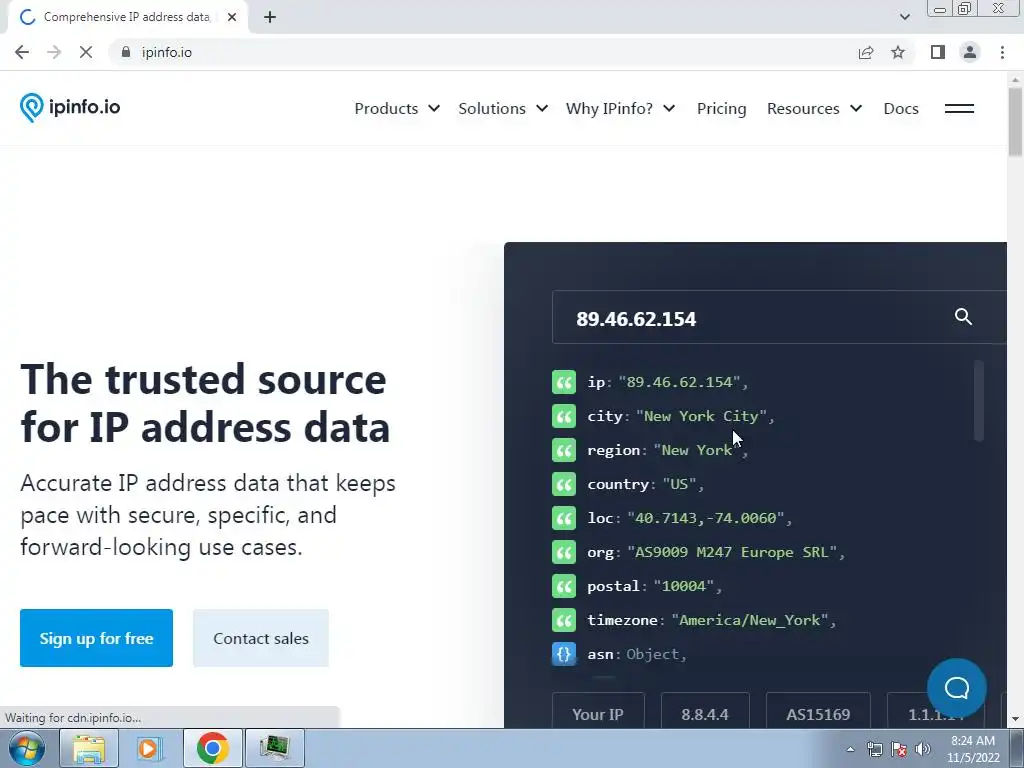Image resolution: width=1024 pixels, height=768 pixels.
Task: Click the browser address bar URL
Action: tap(167, 52)
